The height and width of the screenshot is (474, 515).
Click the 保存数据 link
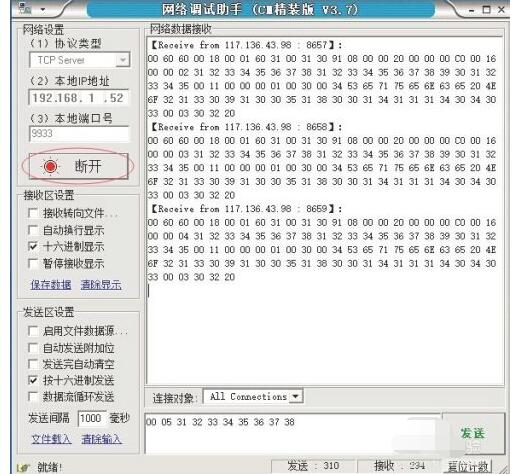click(51, 285)
